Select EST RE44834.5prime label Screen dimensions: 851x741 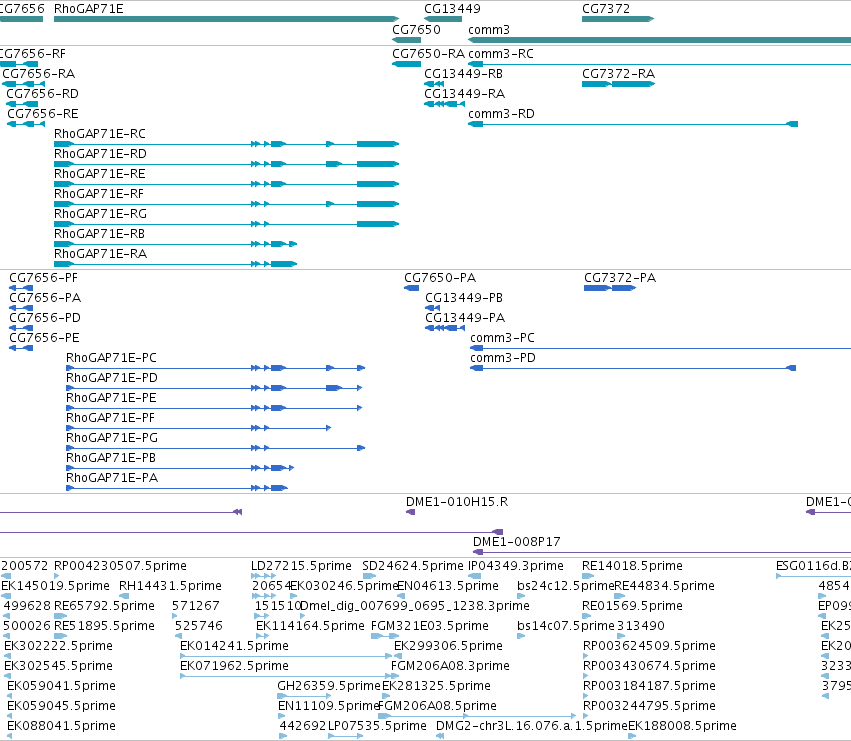pos(664,586)
